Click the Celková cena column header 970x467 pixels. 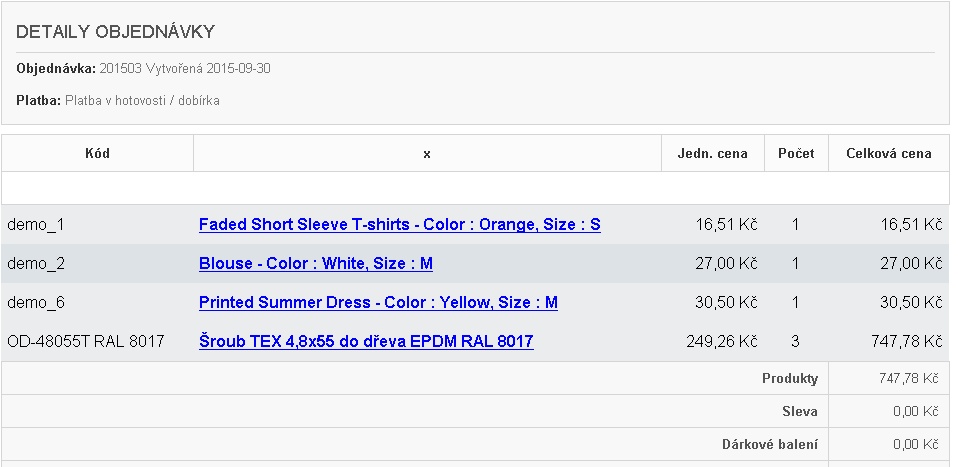888,154
